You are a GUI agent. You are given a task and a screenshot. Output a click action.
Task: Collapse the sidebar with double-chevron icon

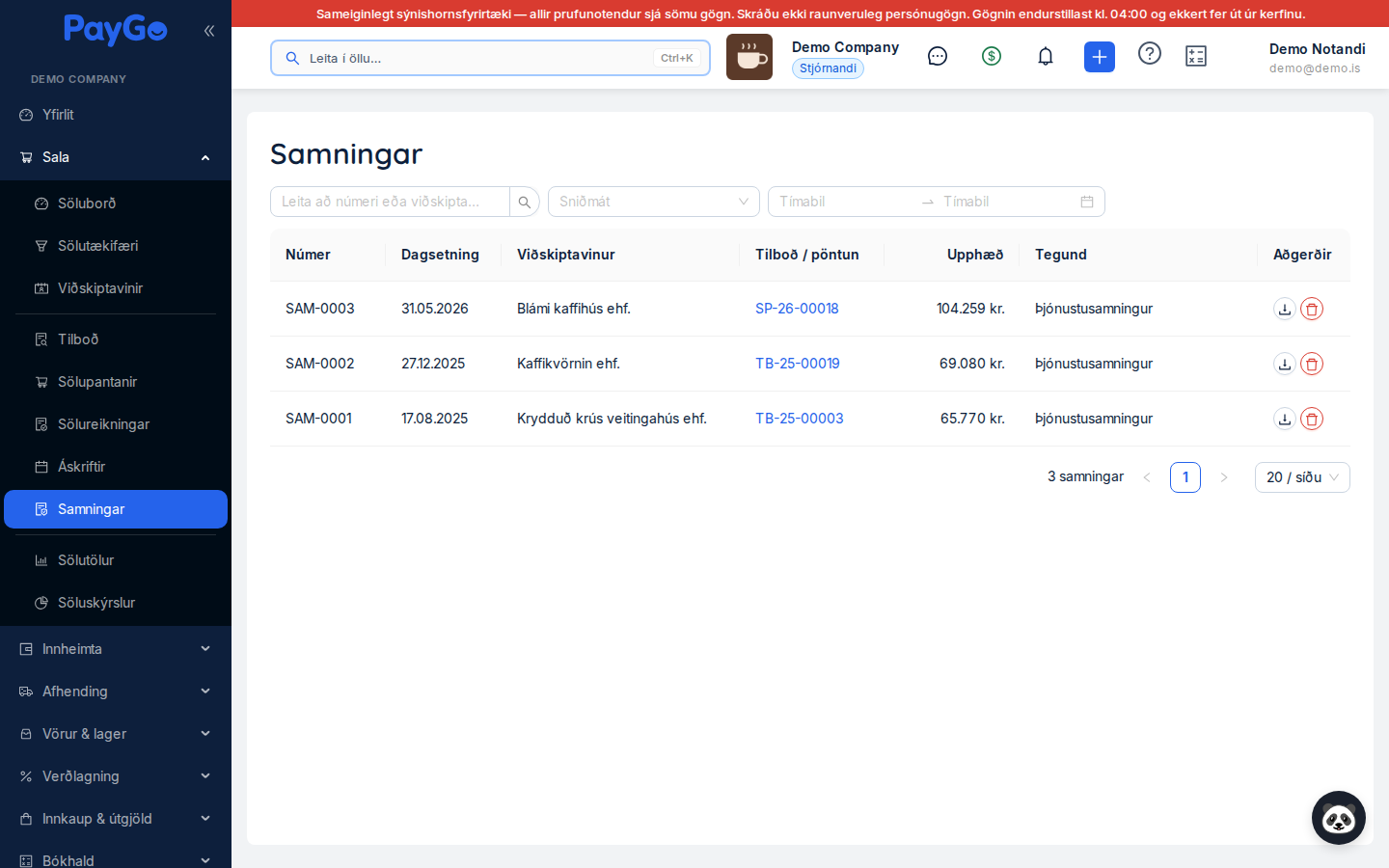tap(209, 31)
